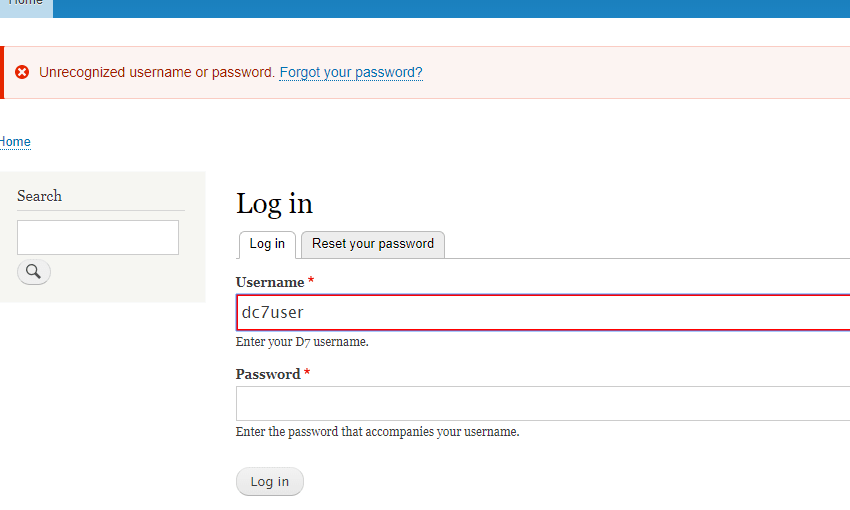Image resolution: width=850 pixels, height=510 pixels.
Task: Click the red error X icon
Action: tap(22, 72)
